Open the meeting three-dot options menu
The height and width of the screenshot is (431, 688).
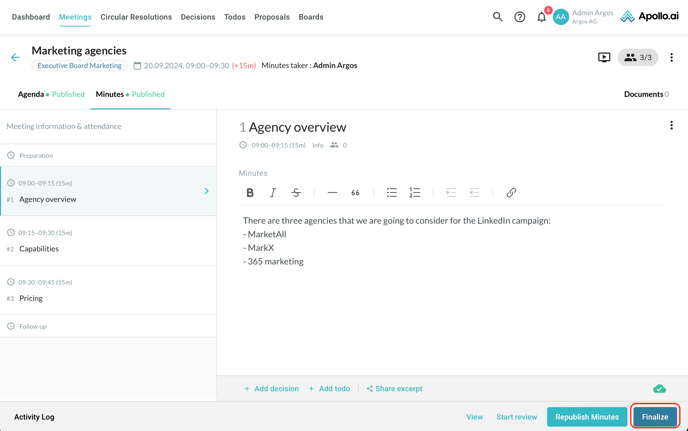point(671,58)
